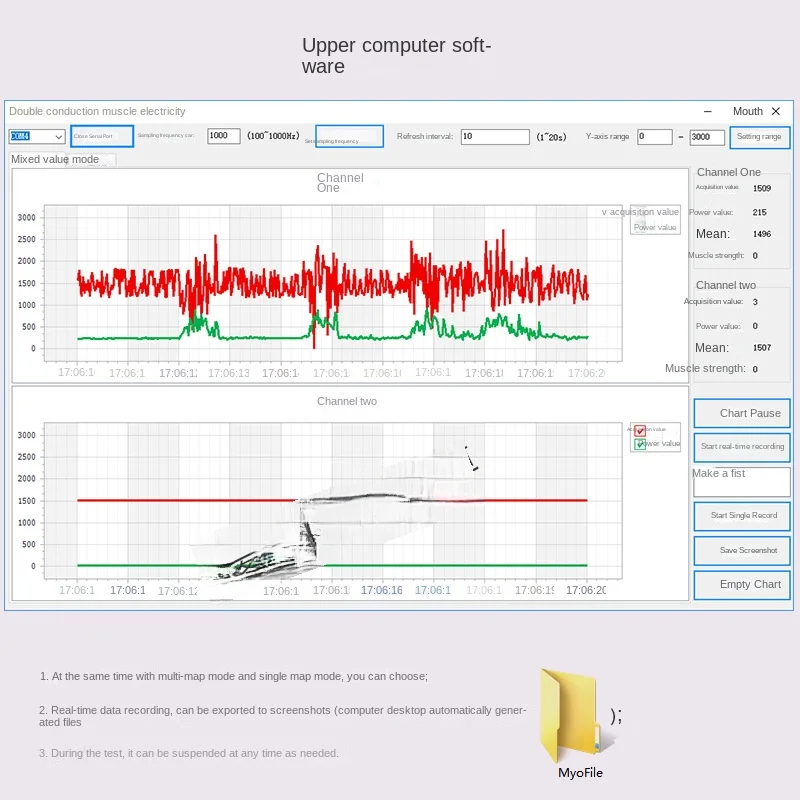
Task: Click the Close Serial Port button
Action: pyautogui.click(x=102, y=136)
